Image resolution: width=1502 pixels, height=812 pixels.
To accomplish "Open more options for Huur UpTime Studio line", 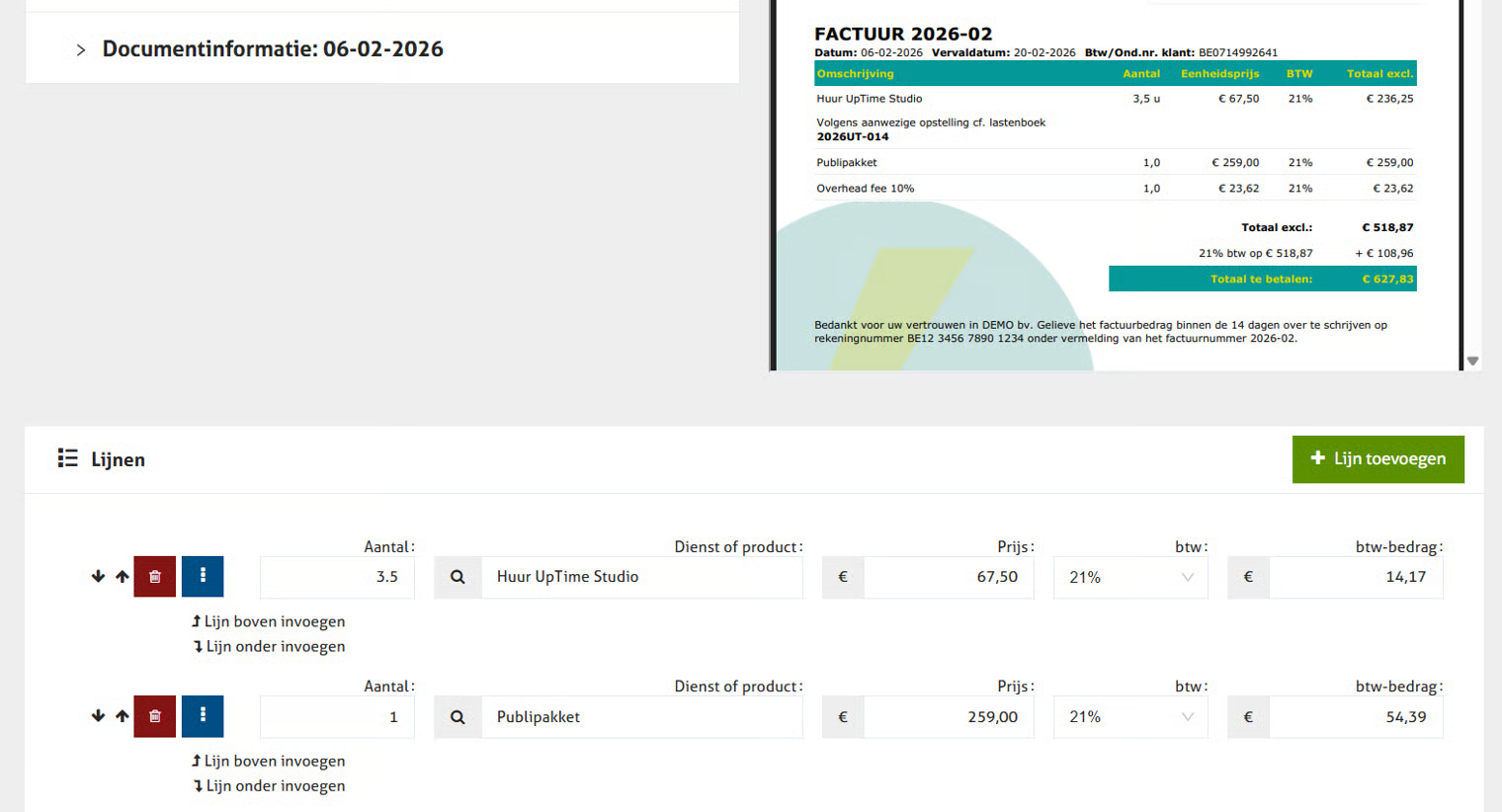I will 203,577.
